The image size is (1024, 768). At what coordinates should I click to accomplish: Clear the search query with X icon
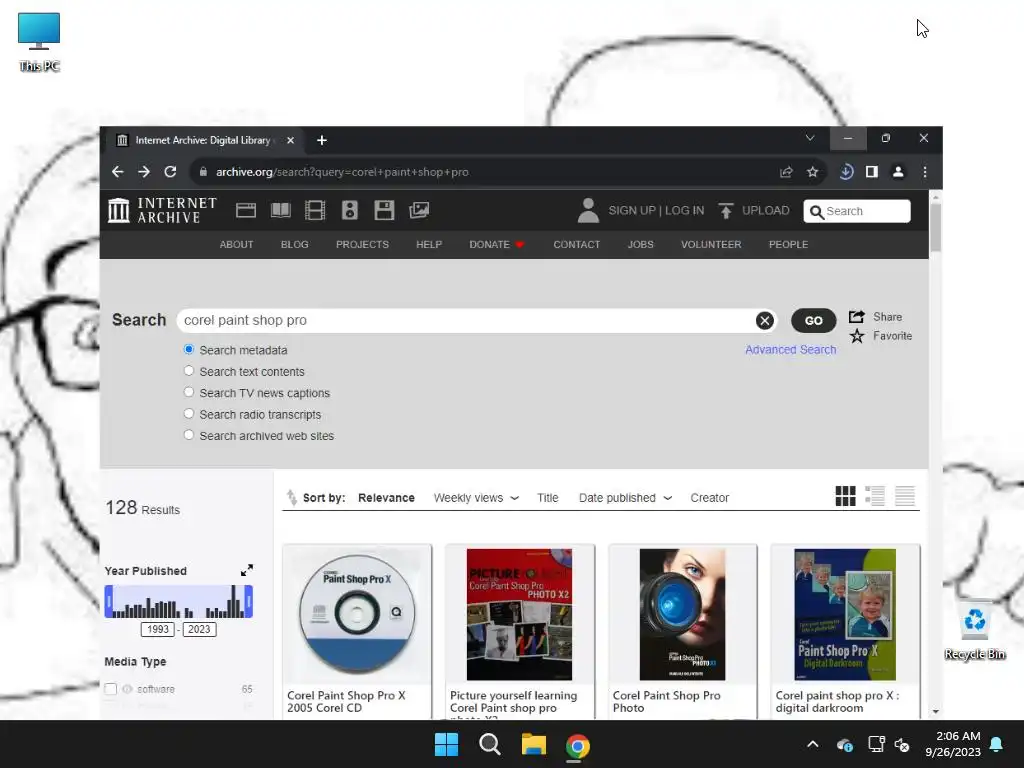[765, 321]
